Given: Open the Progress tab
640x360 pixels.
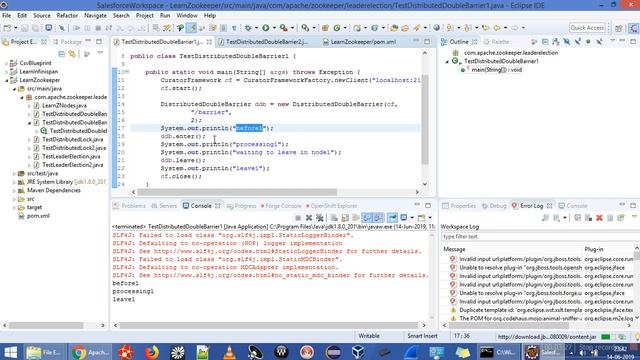Looking at the screenshot, I should coord(242,206).
